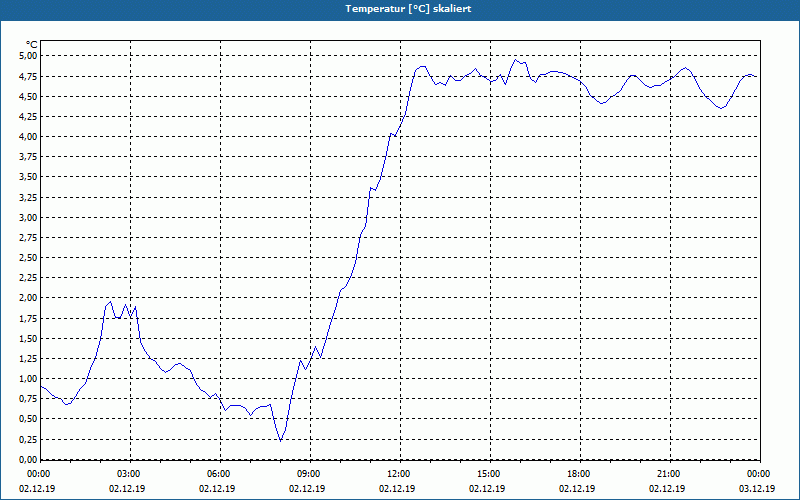Click the 02.12.19 date under 18:00
This screenshot has height=500, width=800.
(577, 488)
